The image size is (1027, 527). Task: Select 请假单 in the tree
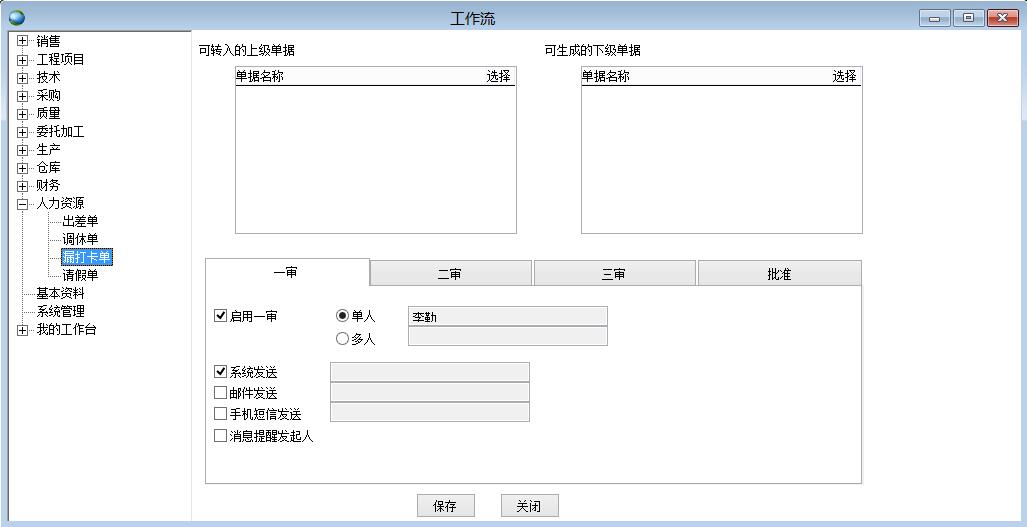(x=80, y=276)
